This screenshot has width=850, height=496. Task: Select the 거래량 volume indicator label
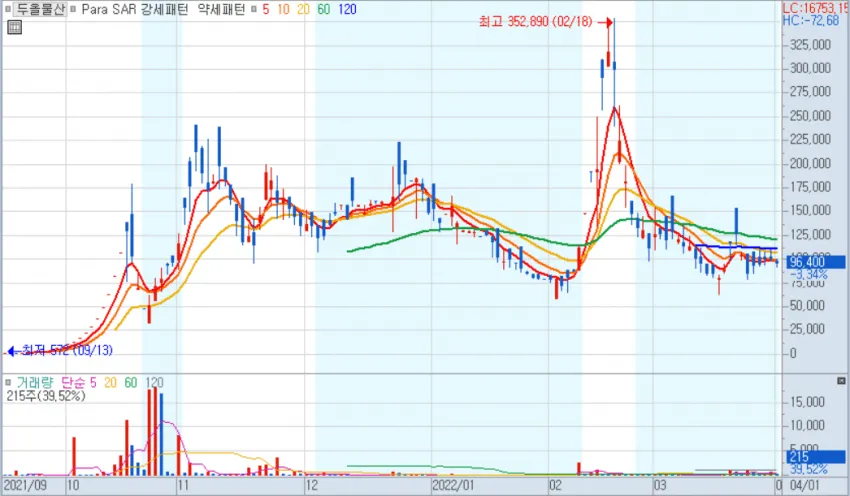pos(35,383)
